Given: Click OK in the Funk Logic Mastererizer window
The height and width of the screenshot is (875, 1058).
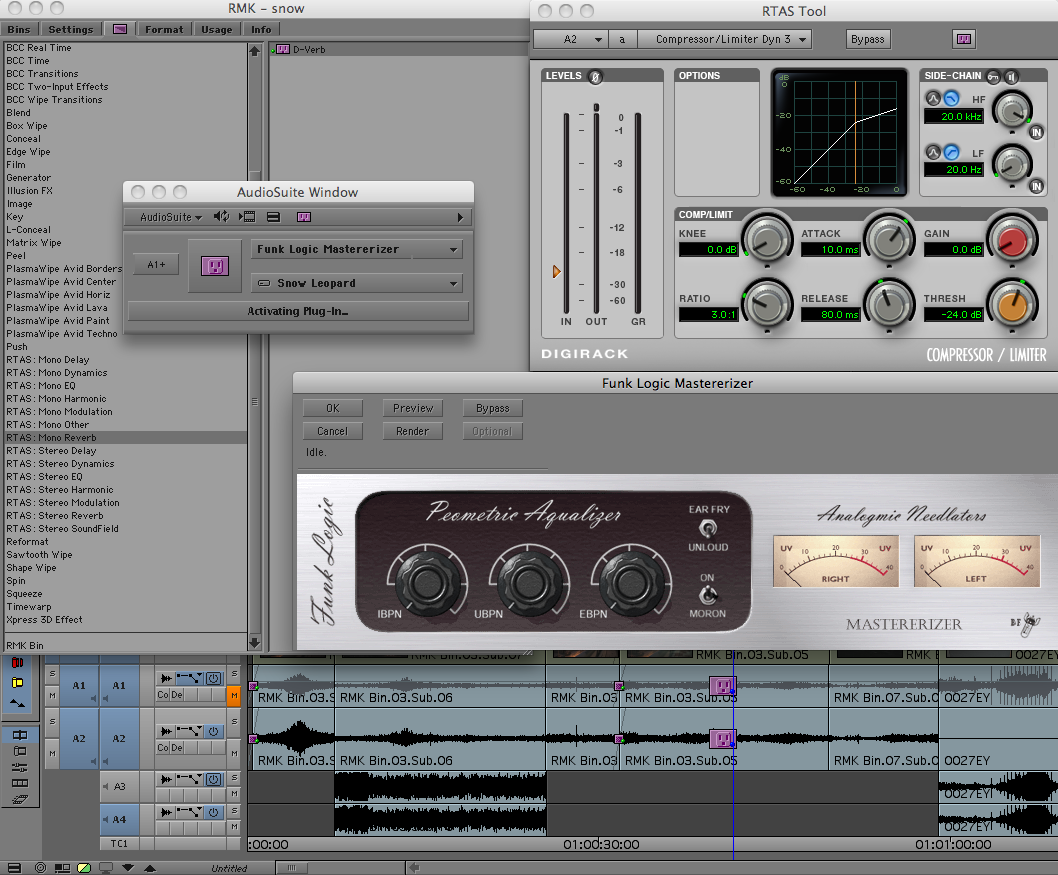Looking at the screenshot, I should pos(333,408).
